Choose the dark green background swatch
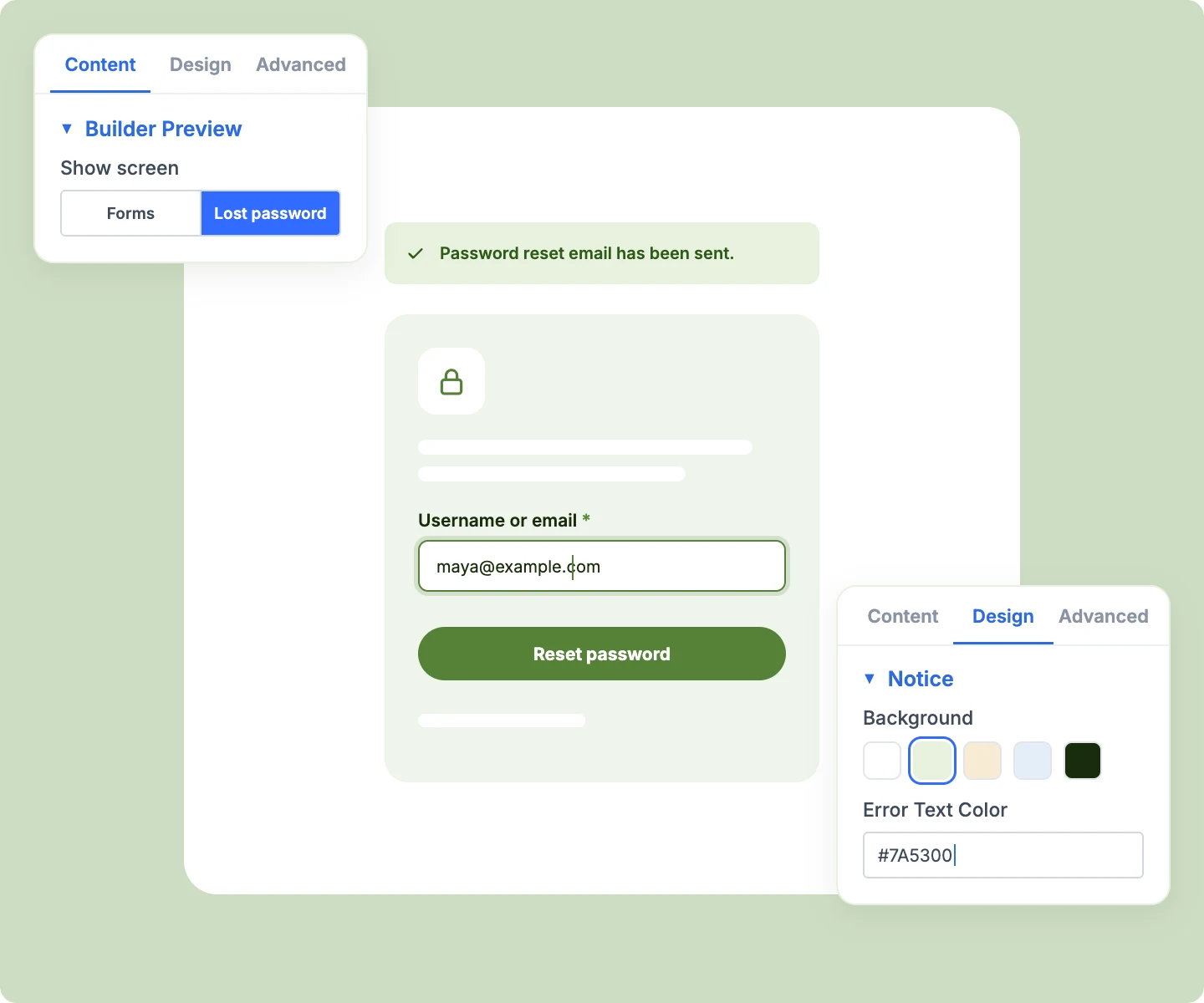 1083,761
